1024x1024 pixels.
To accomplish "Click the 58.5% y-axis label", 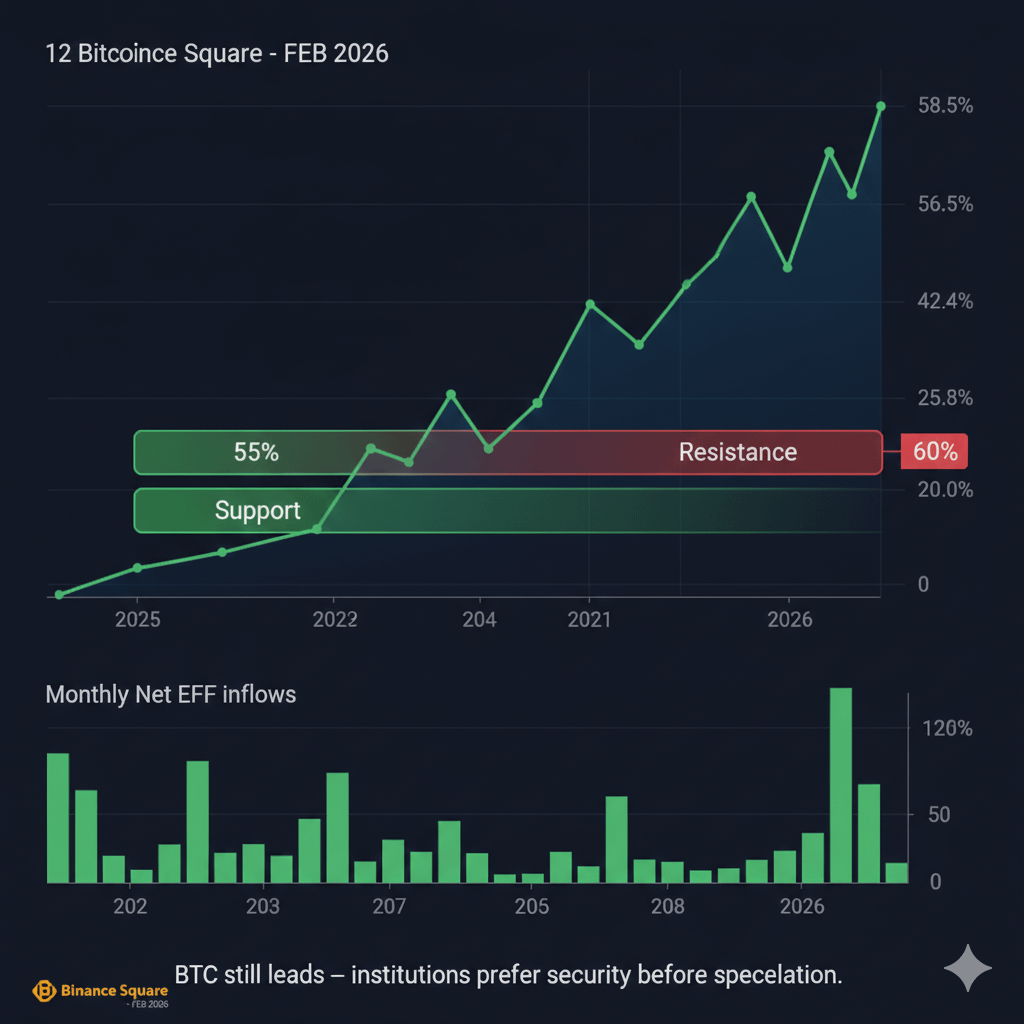I will coord(945,106).
